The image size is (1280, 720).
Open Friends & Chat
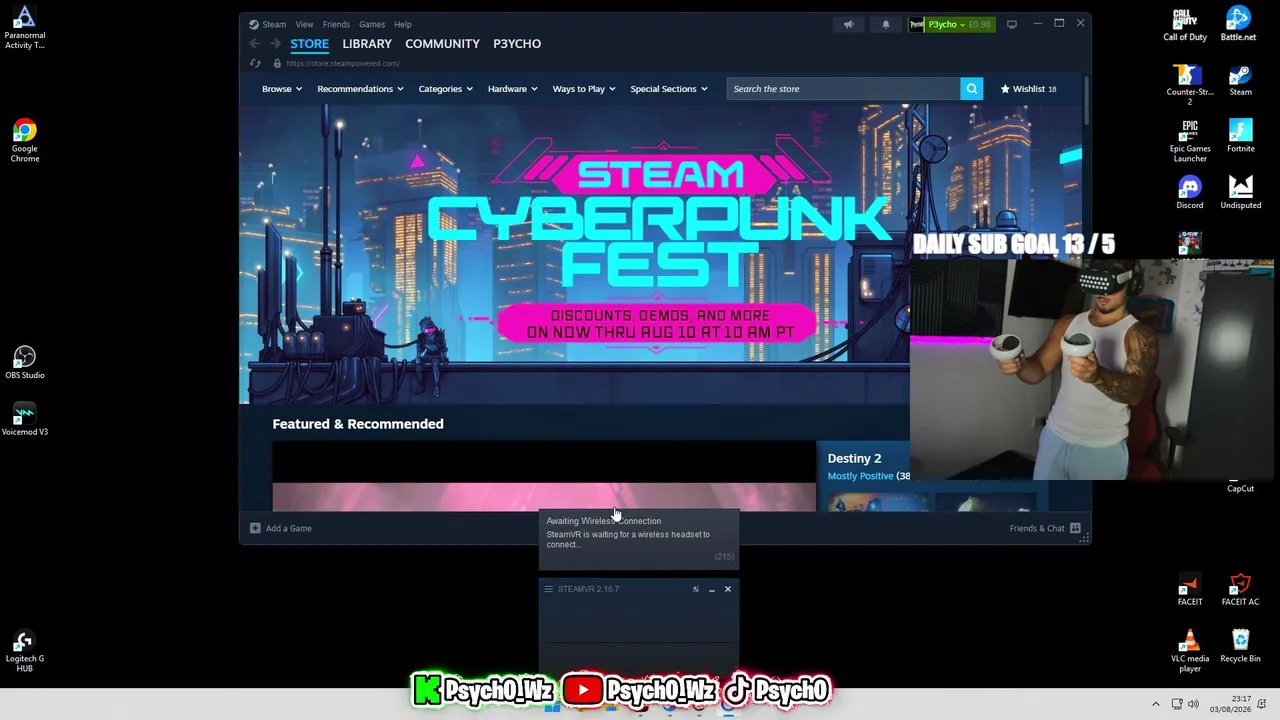(x=1045, y=528)
